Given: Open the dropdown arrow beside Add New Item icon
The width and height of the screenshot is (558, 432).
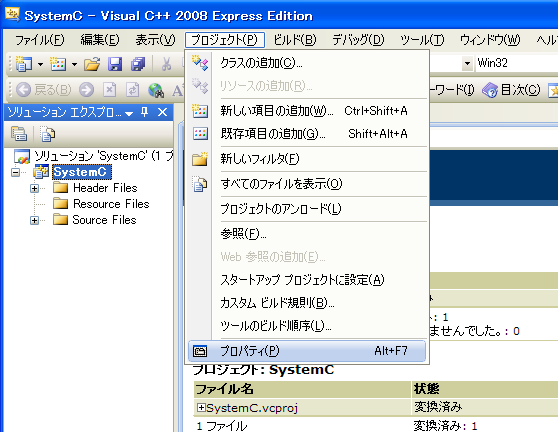Looking at the screenshot, I should (74, 64).
